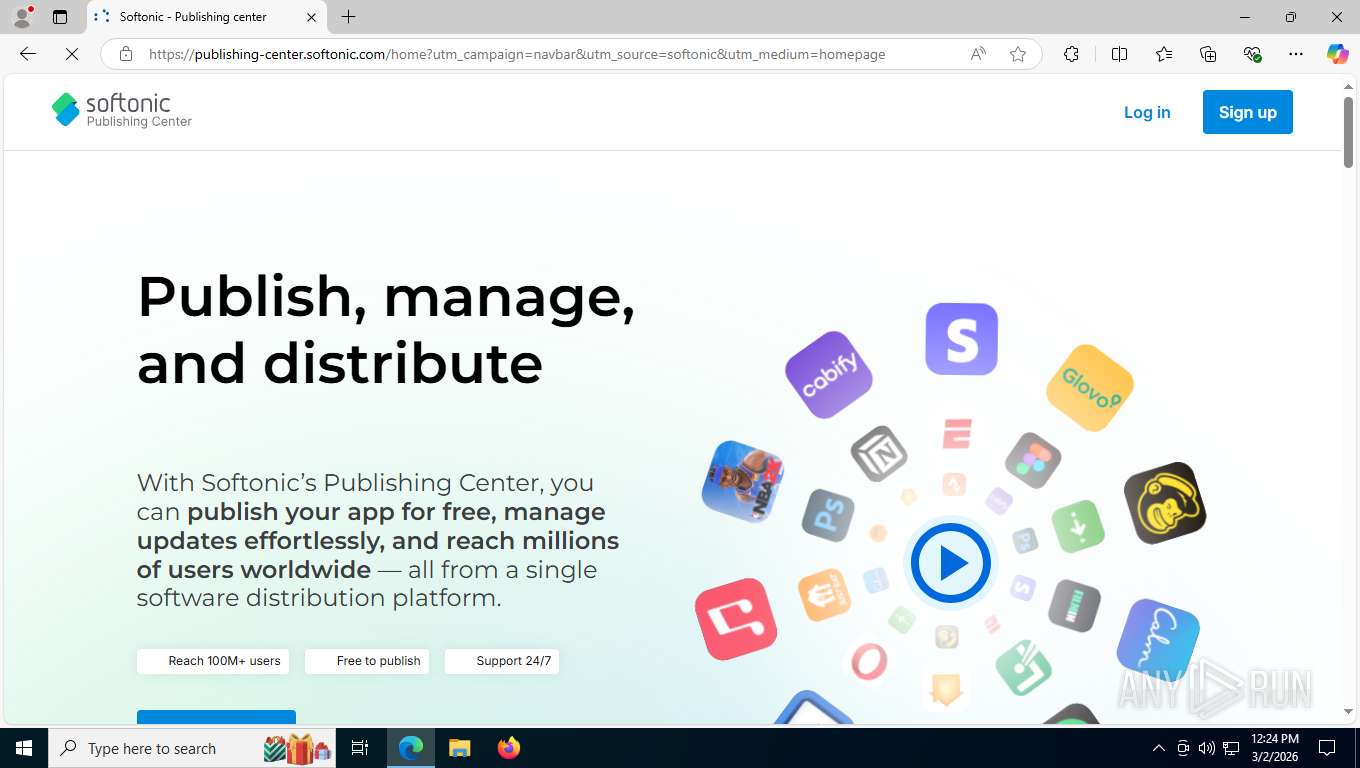
Task: Close the Softonic - Publishing center tab
Action: (311, 17)
